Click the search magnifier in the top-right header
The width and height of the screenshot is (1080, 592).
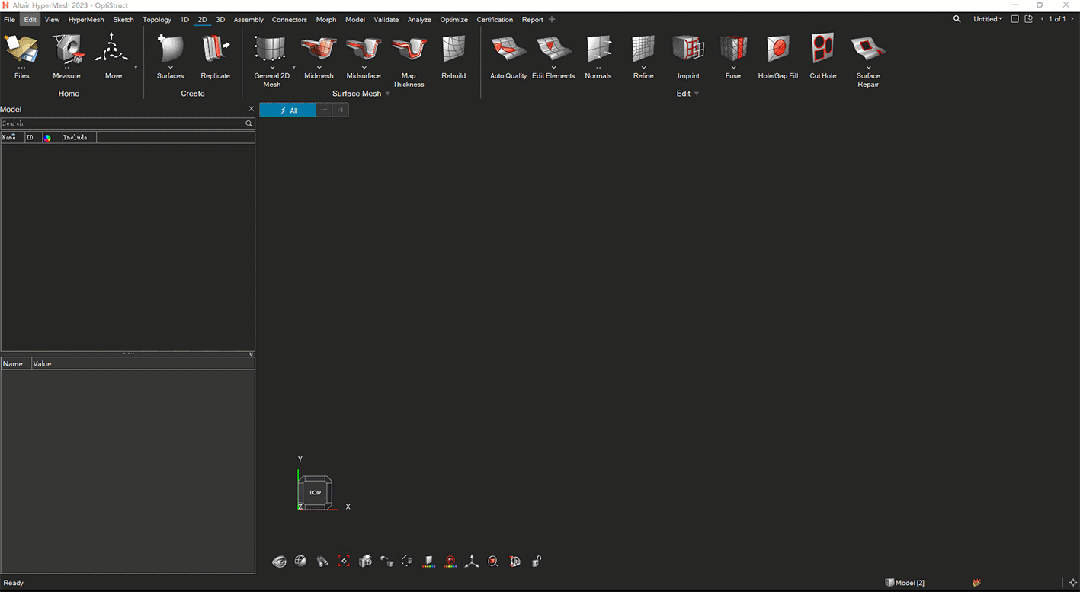point(957,19)
